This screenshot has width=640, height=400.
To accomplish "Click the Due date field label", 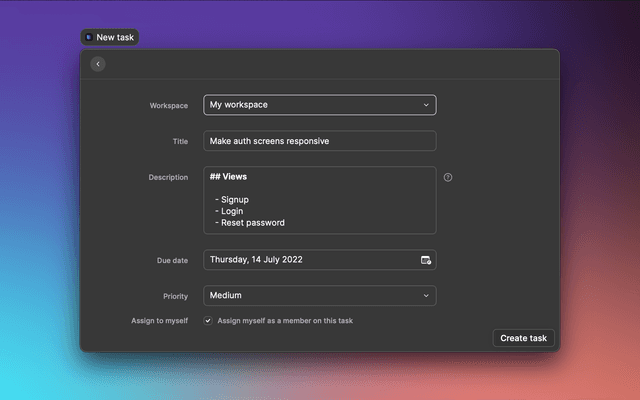I will (x=172, y=260).
